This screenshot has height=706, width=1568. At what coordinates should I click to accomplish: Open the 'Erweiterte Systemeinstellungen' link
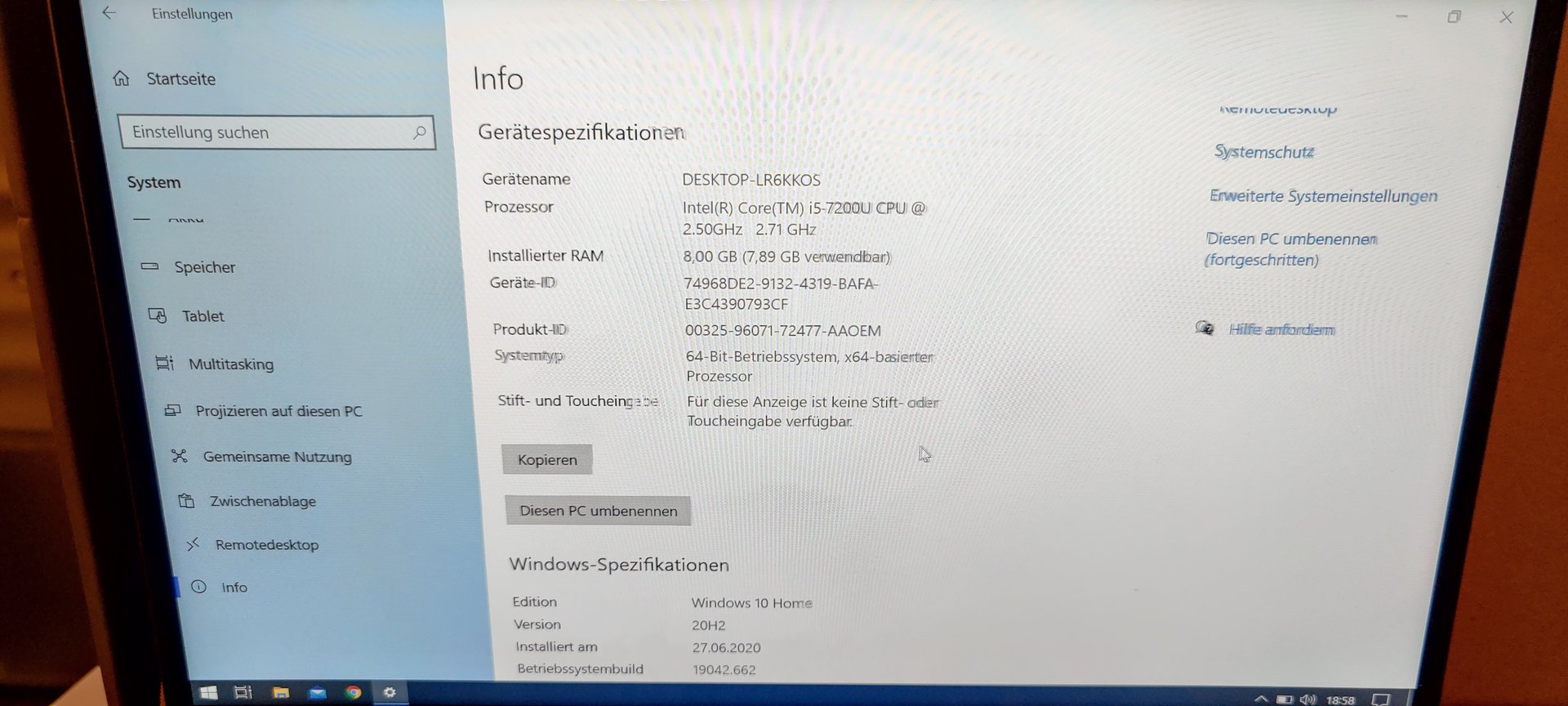click(1323, 196)
